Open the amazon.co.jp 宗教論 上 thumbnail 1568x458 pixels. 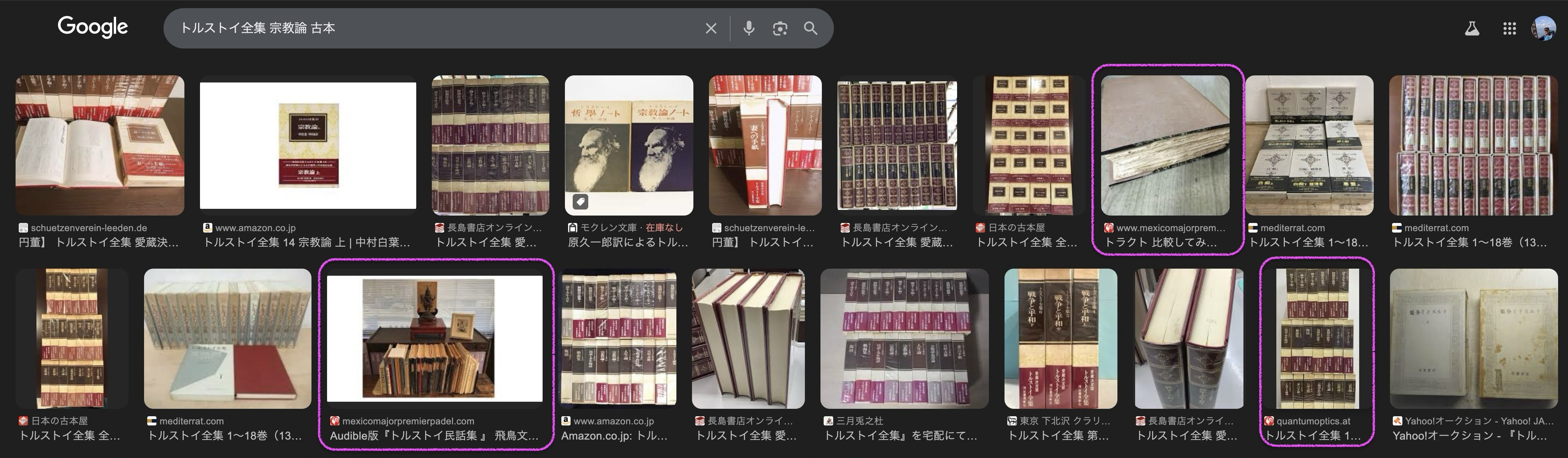308,145
